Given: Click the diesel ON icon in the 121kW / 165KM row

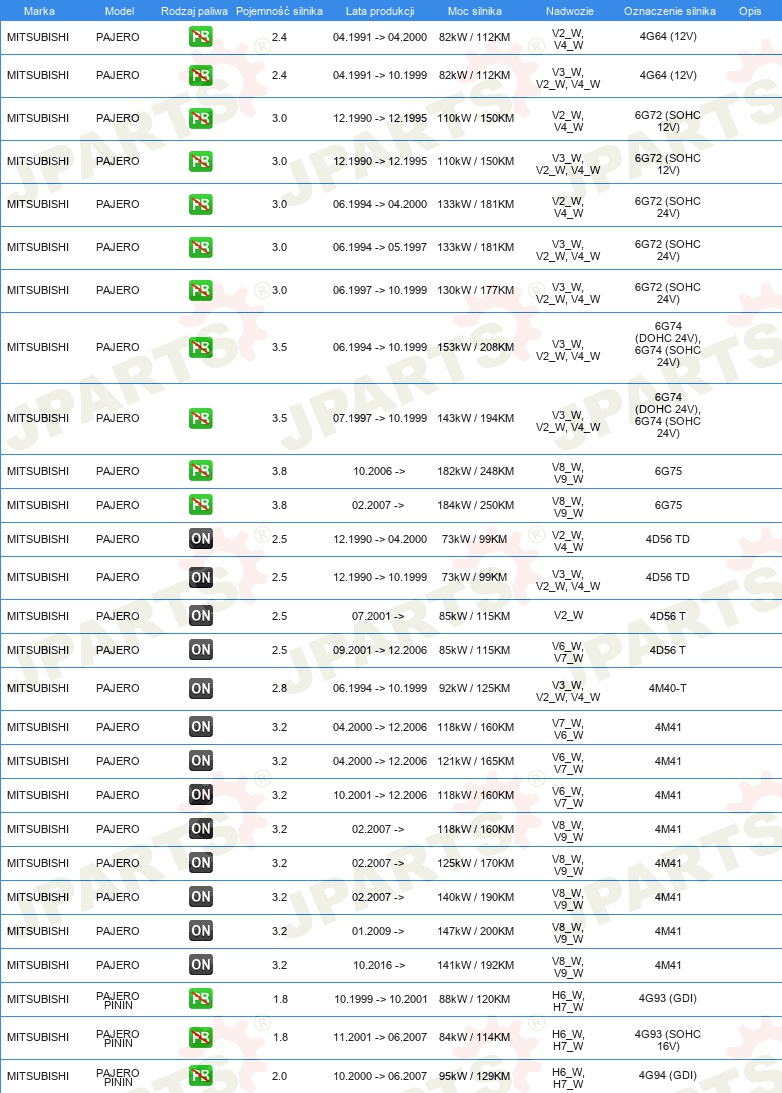Looking at the screenshot, I should pyautogui.click(x=201, y=761).
